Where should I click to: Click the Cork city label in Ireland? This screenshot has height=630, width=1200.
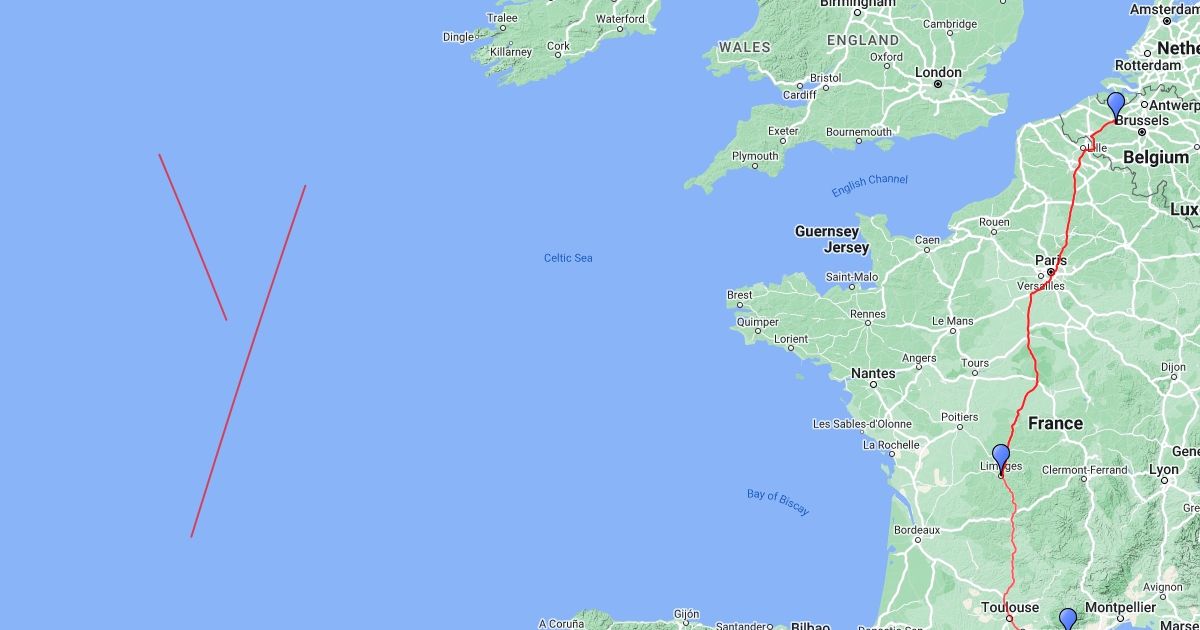558,46
